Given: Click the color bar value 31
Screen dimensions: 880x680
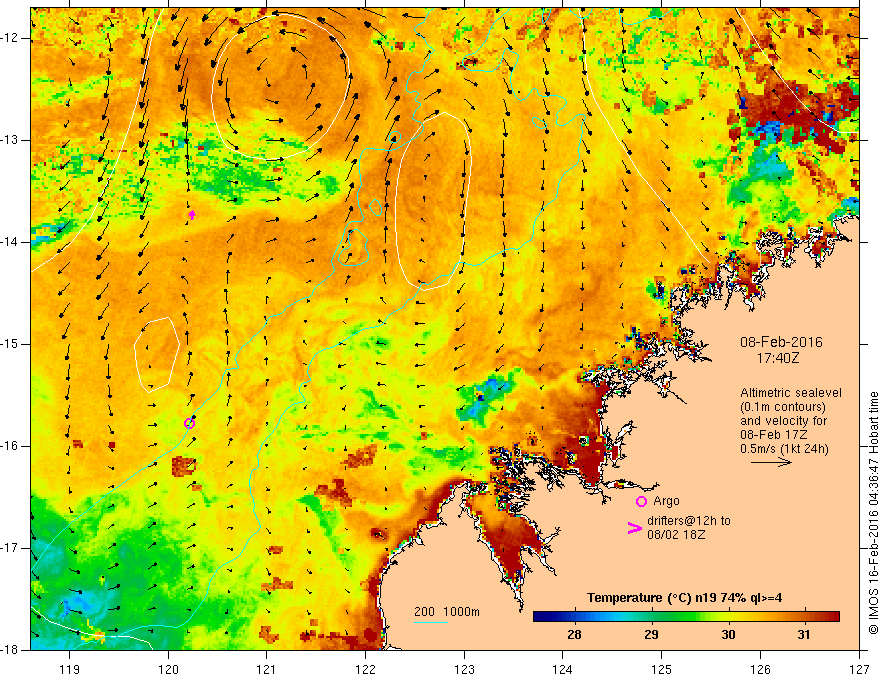Looking at the screenshot, I should pos(804,635).
